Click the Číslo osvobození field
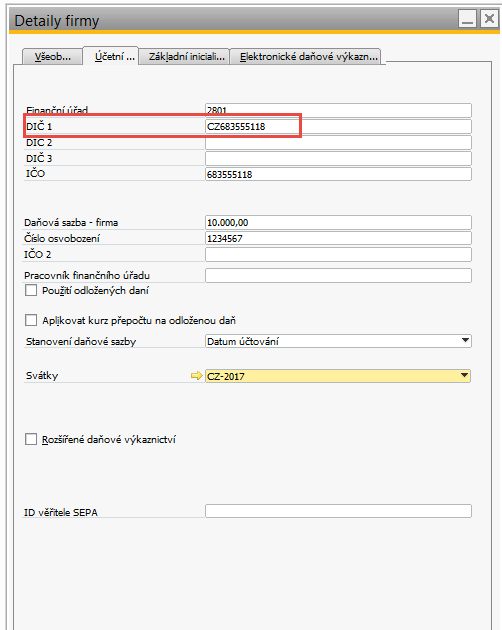The height and width of the screenshot is (630, 502). [x=338, y=238]
